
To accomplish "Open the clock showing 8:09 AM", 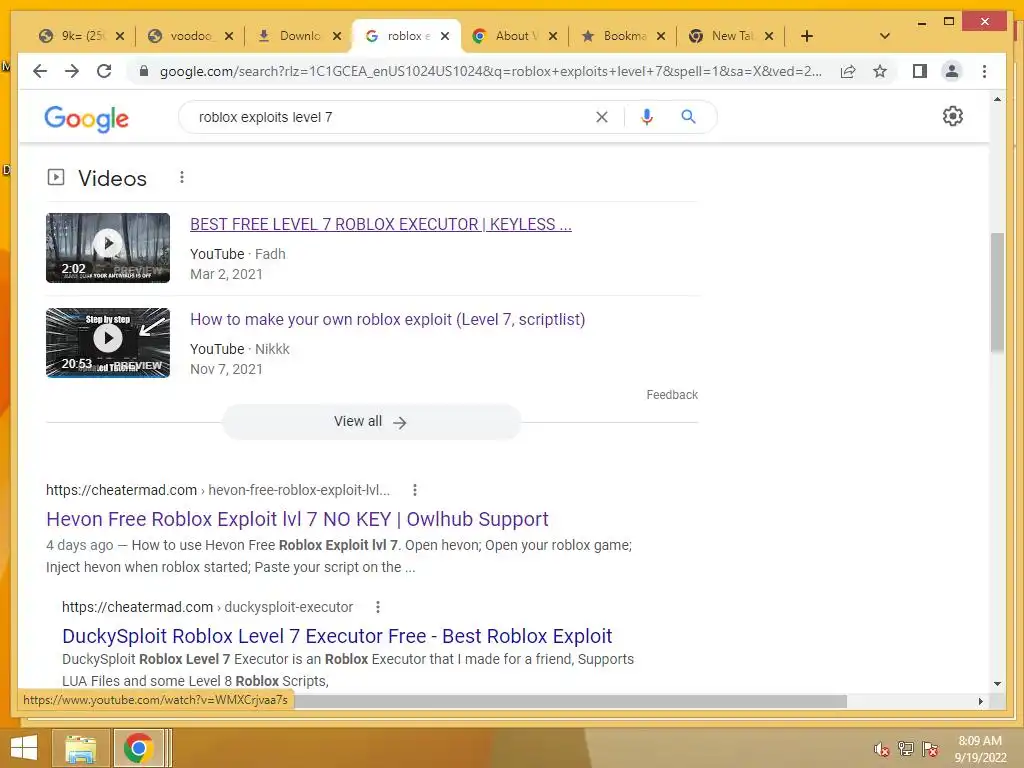I will [x=980, y=749].
